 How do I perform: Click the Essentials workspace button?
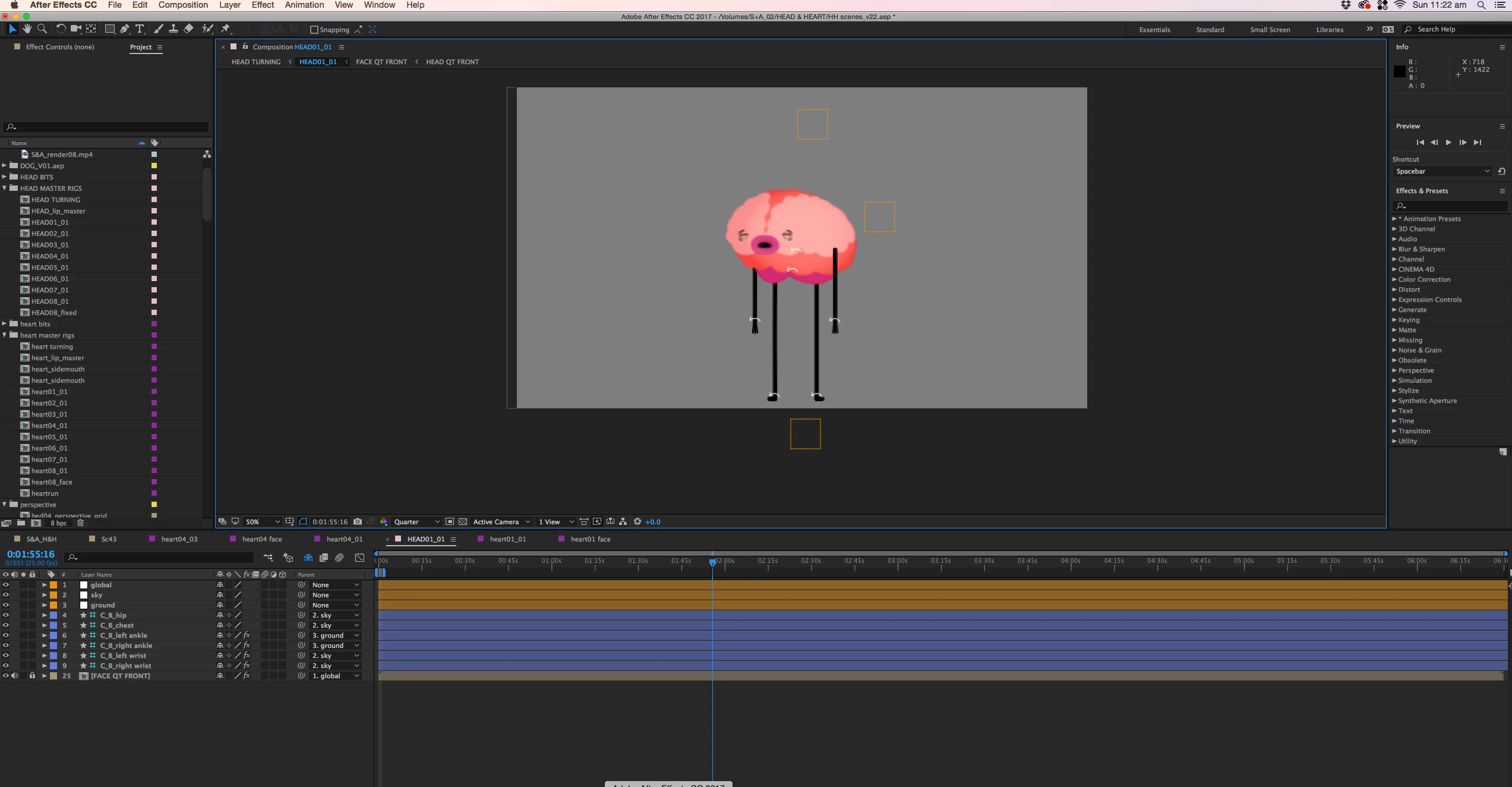click(1154, 30)
